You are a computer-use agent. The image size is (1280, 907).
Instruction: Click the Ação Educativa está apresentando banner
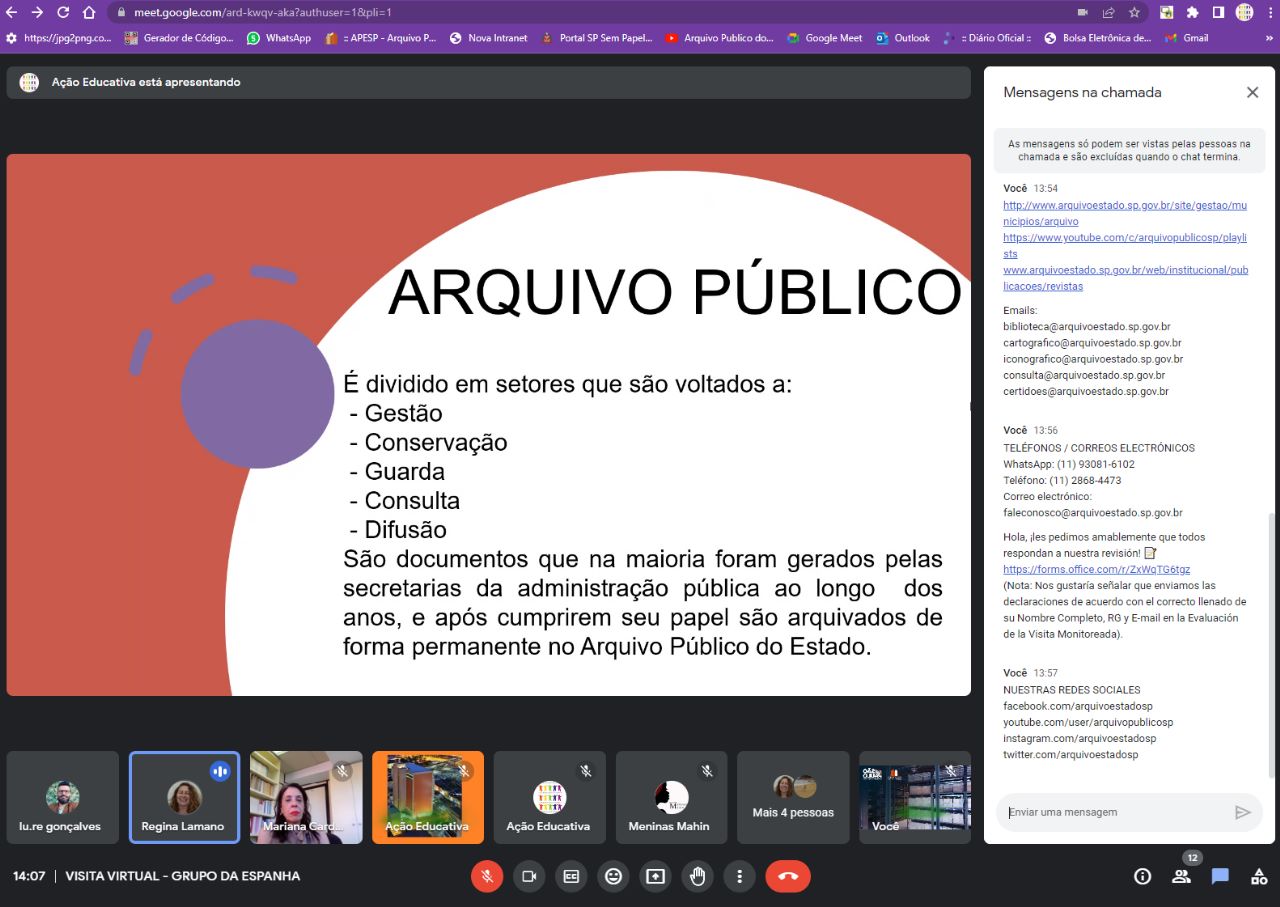pos(488,82)
